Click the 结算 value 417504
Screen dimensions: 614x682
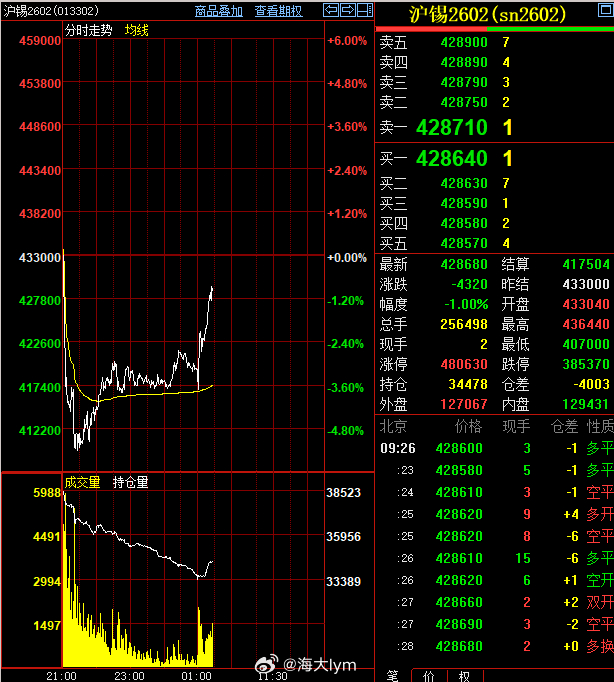click(586, 264)
